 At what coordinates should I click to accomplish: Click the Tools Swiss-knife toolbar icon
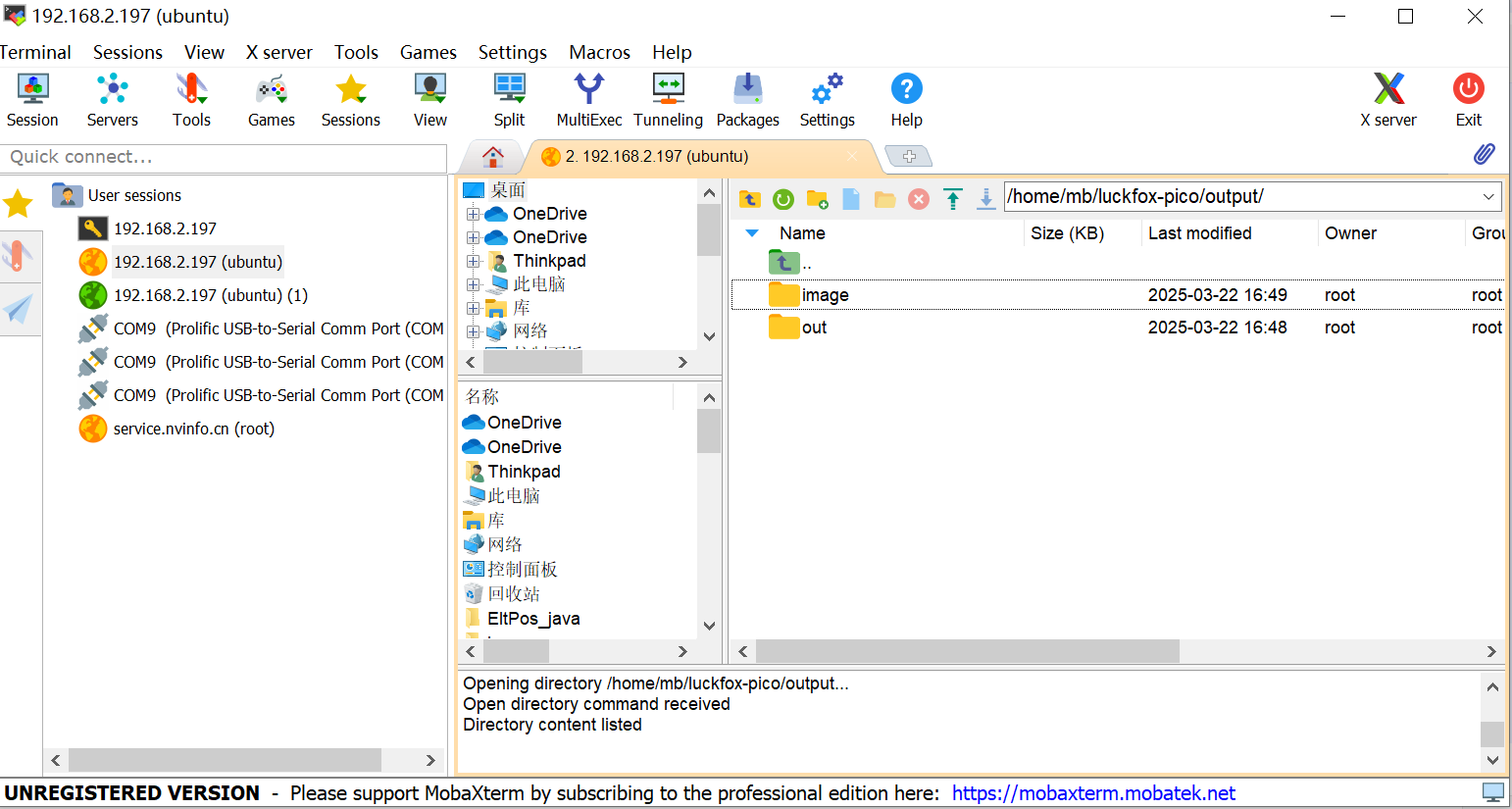coord(191,100)
